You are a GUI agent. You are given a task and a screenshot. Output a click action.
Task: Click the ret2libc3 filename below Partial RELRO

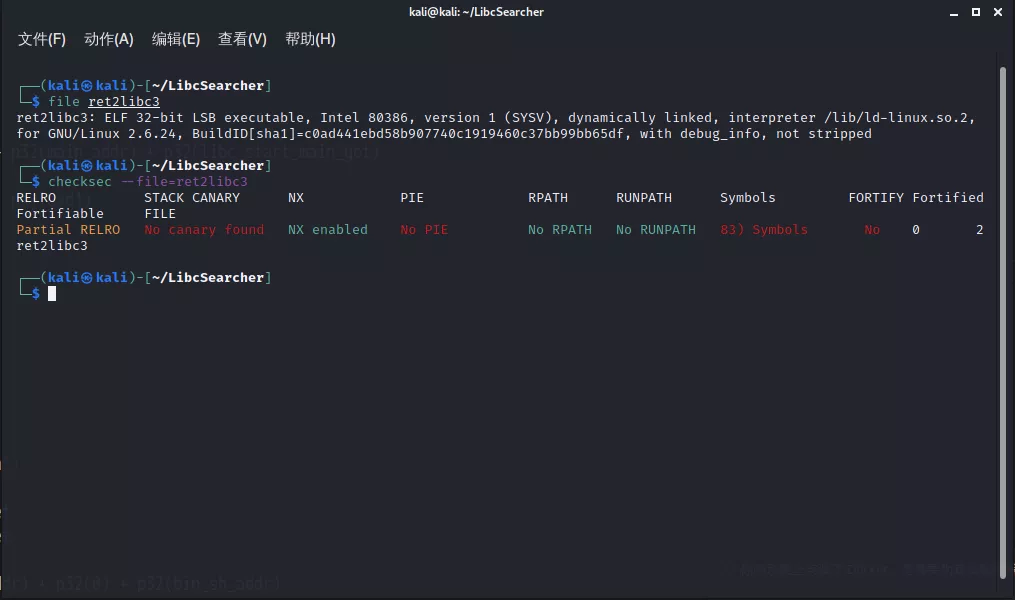tap(52, 246)
